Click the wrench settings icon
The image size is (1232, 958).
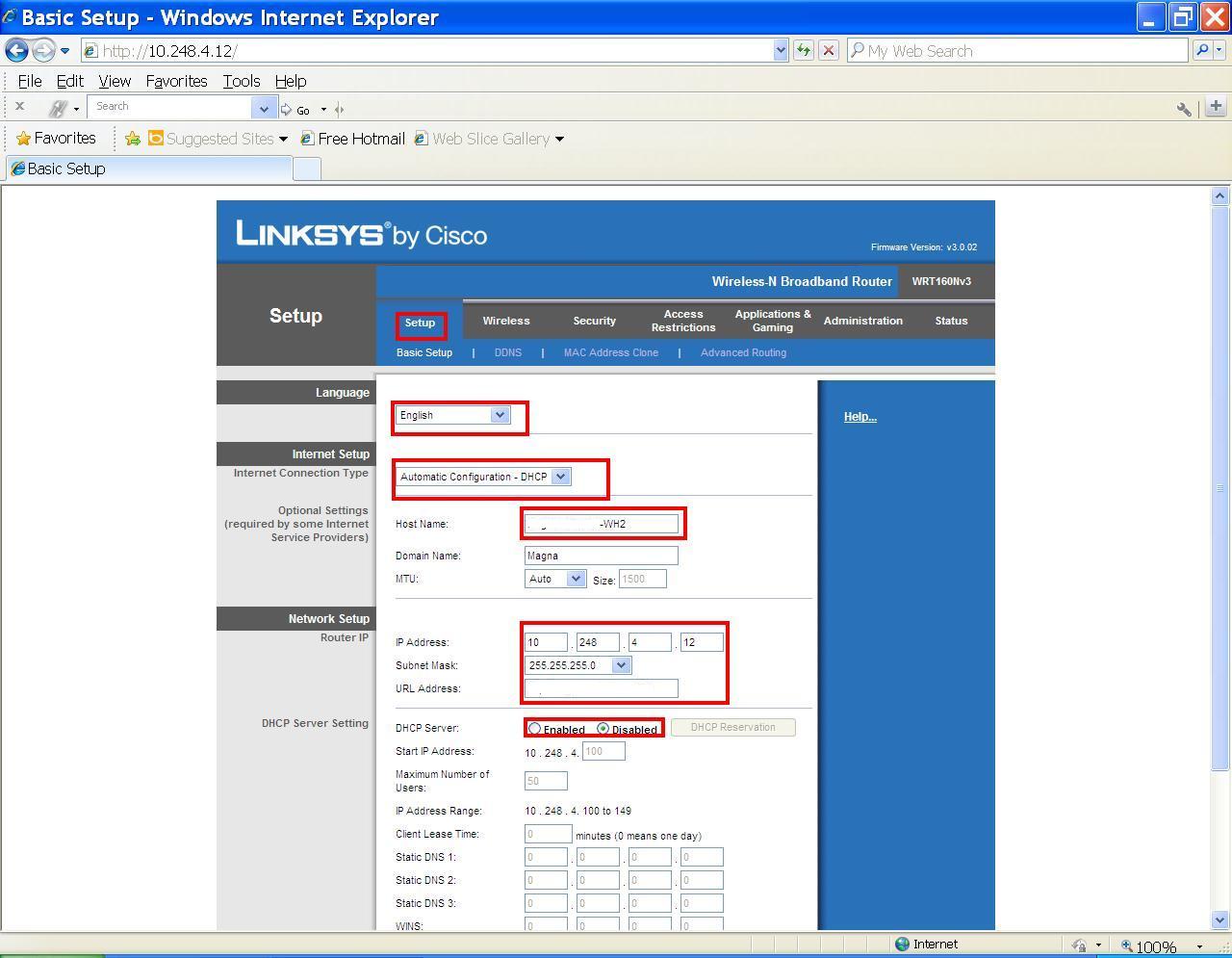point(1184,109)
